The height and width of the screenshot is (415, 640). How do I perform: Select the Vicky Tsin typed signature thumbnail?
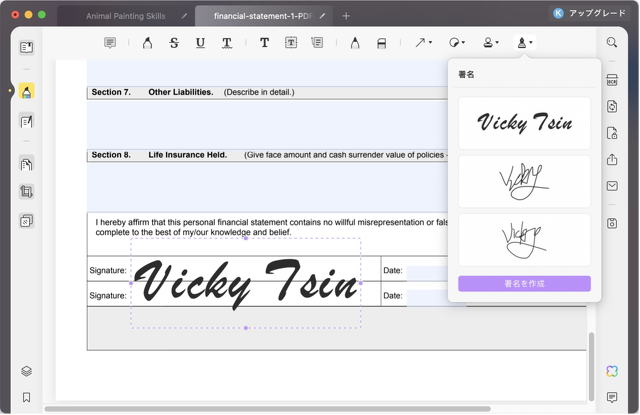(x=524, y=123)
